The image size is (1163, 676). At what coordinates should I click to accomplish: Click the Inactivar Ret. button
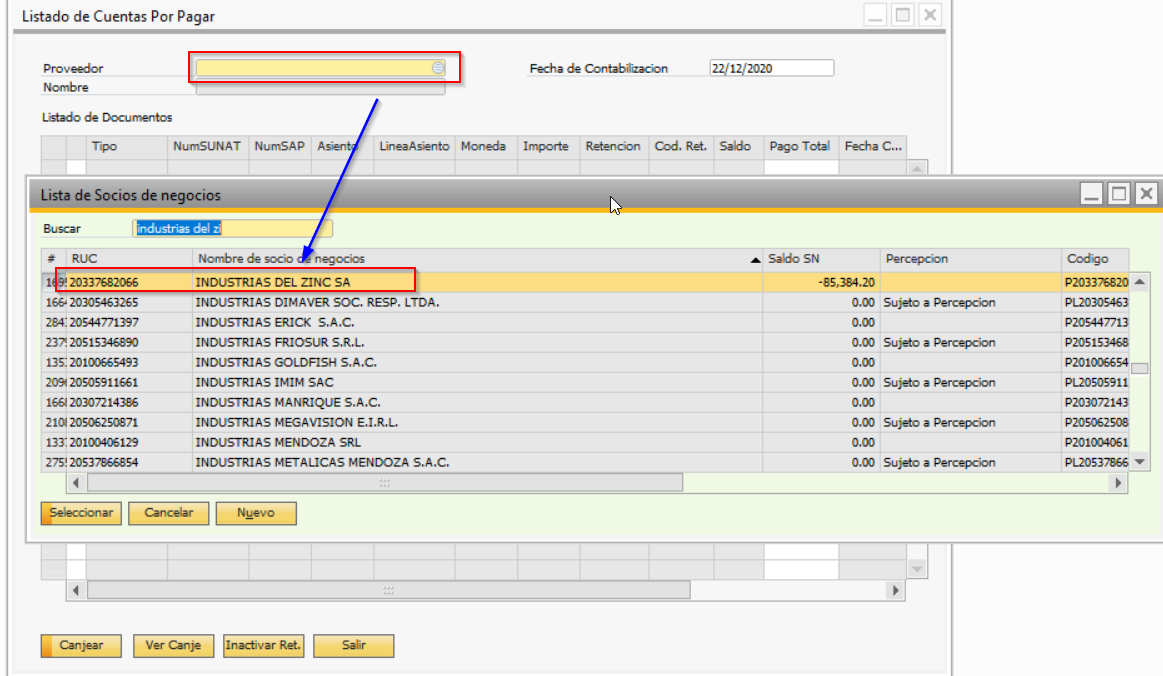263,646
